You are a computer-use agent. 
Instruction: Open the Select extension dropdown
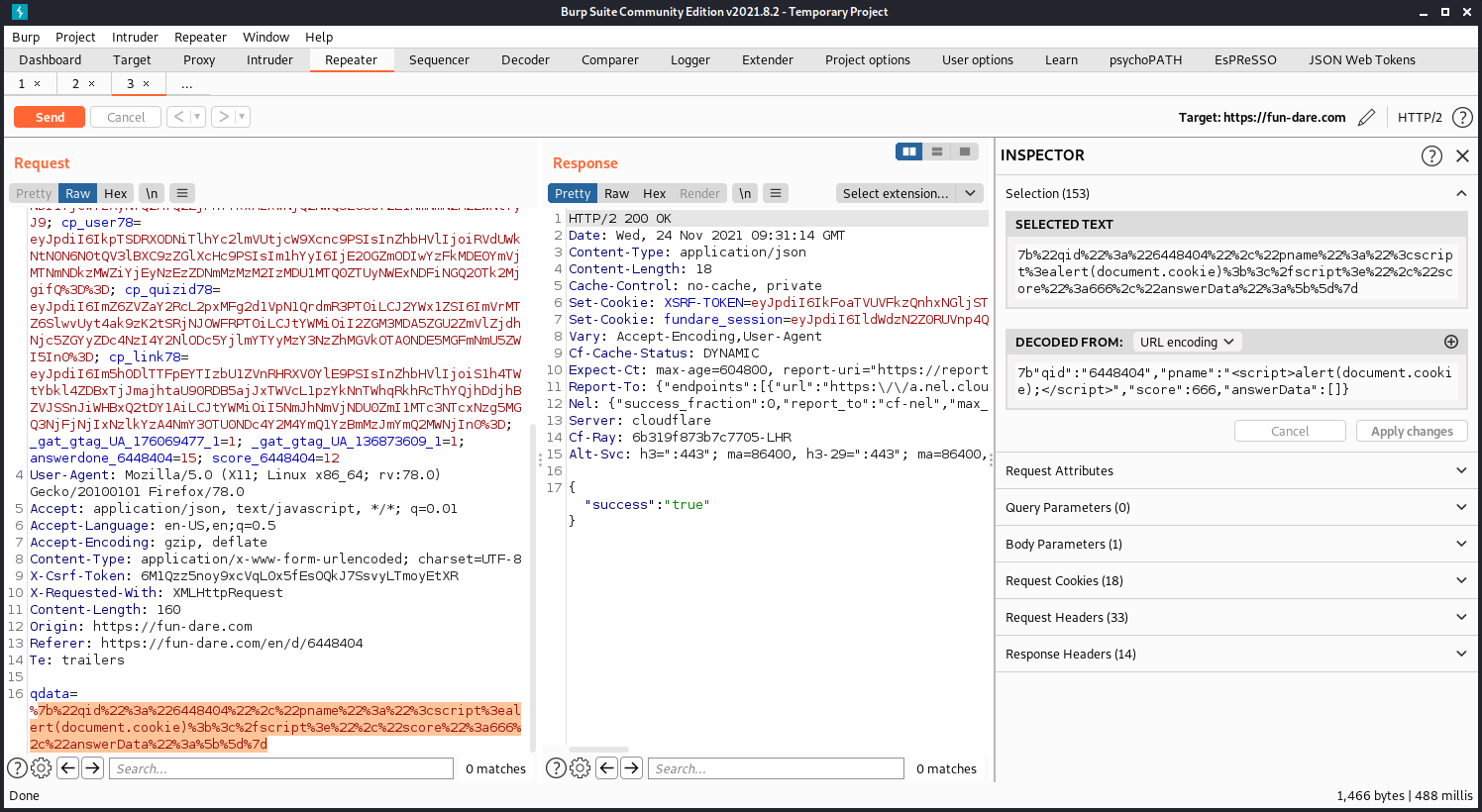tap(909, 193)
